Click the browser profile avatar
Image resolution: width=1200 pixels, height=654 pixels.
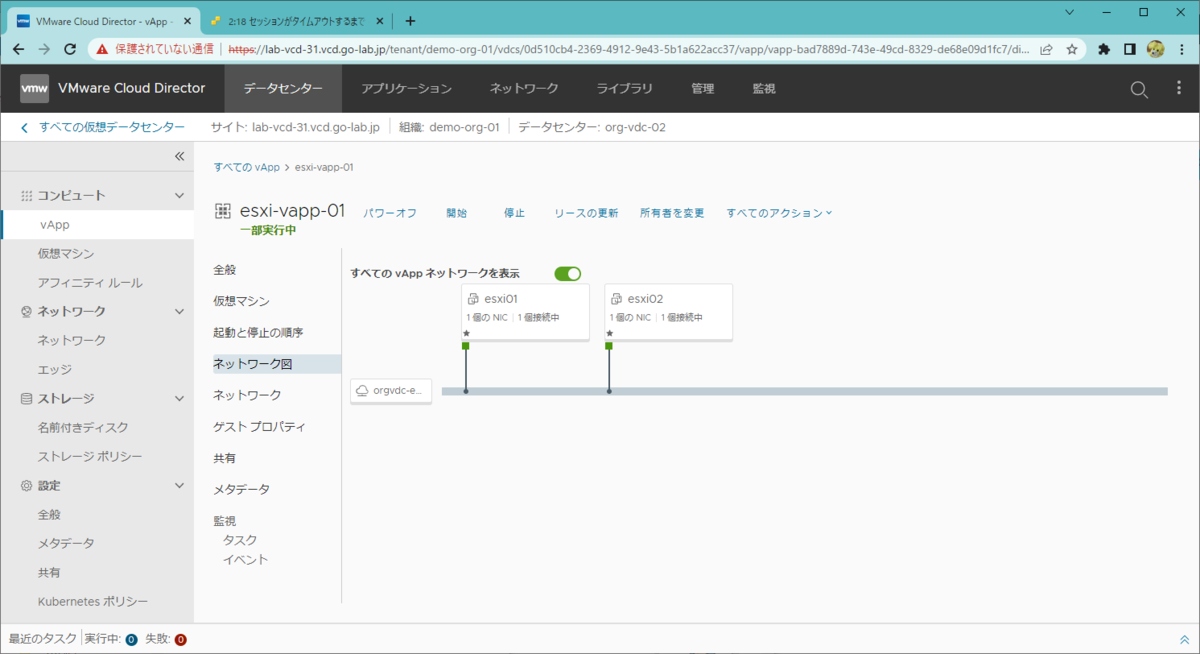coord(1155,48)
